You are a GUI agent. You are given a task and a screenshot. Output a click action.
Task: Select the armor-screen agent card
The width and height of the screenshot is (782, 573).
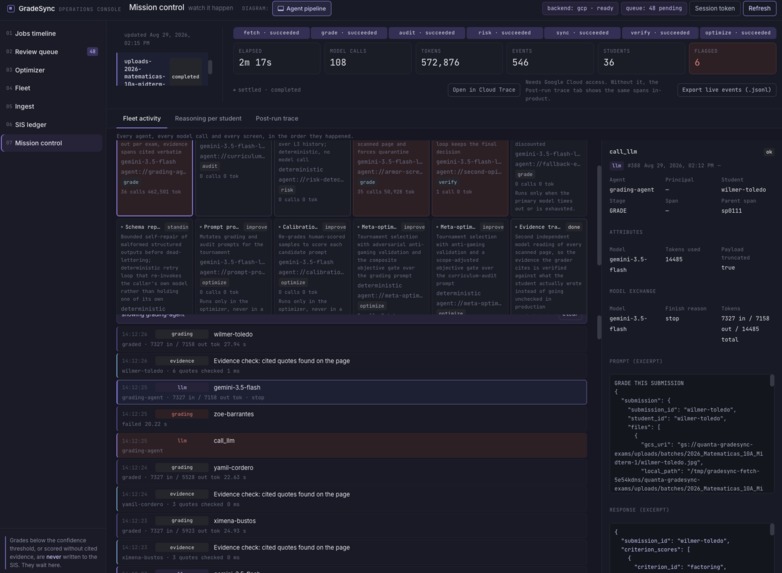[391, 178]
